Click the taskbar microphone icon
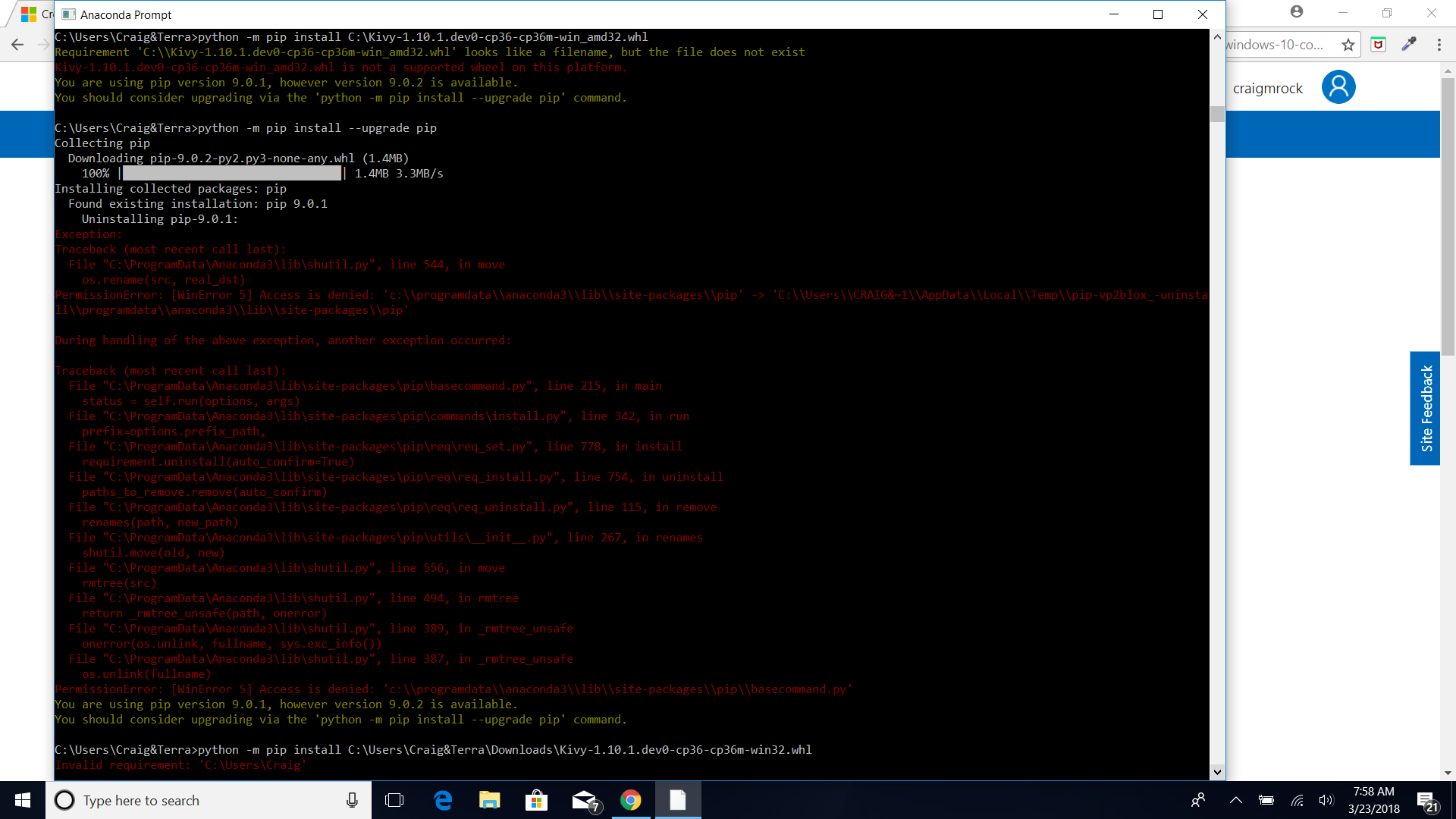This screenshot has height=819, width=1456. (x=352, y=800)
